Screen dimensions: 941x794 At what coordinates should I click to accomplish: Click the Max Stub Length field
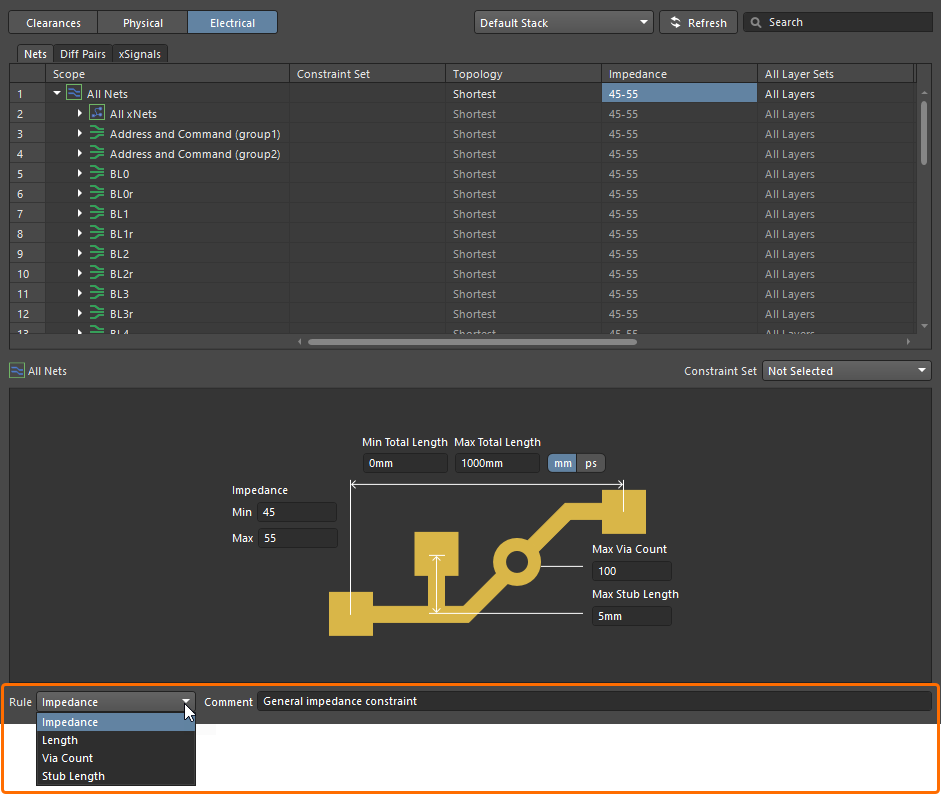click(x=632, y=616)
